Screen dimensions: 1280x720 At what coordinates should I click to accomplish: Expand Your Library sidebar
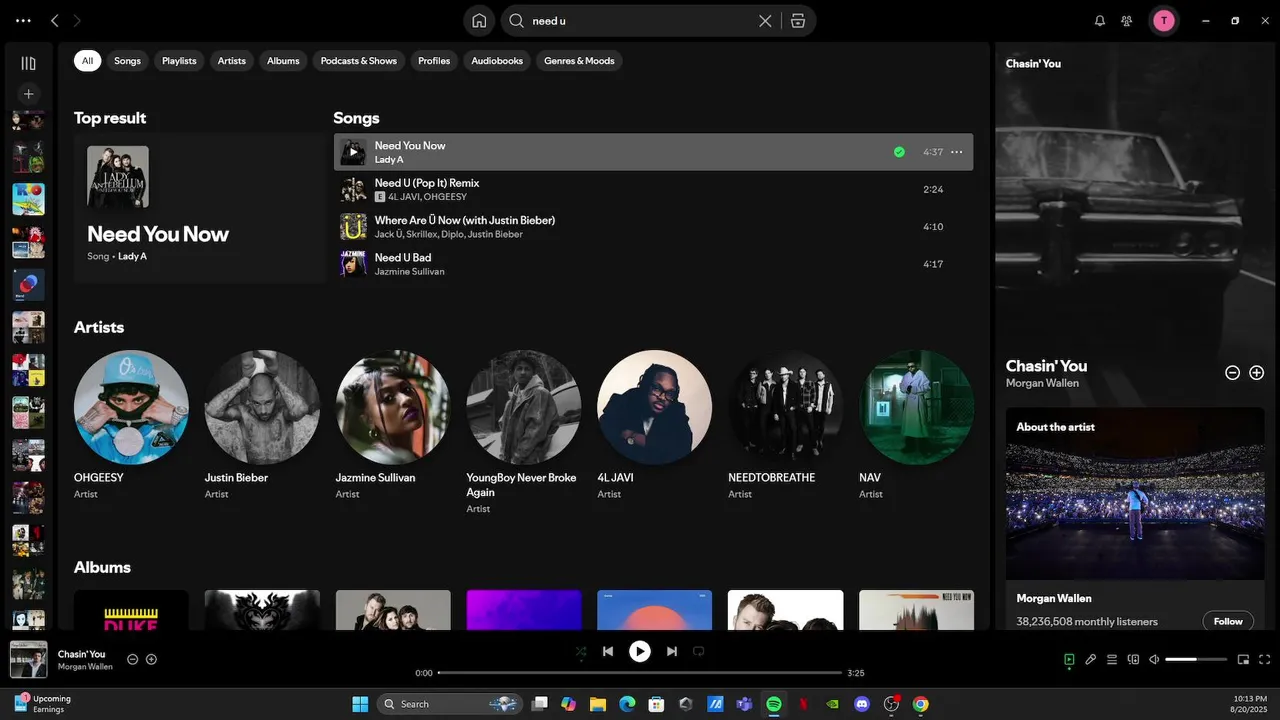pos(28,63)
